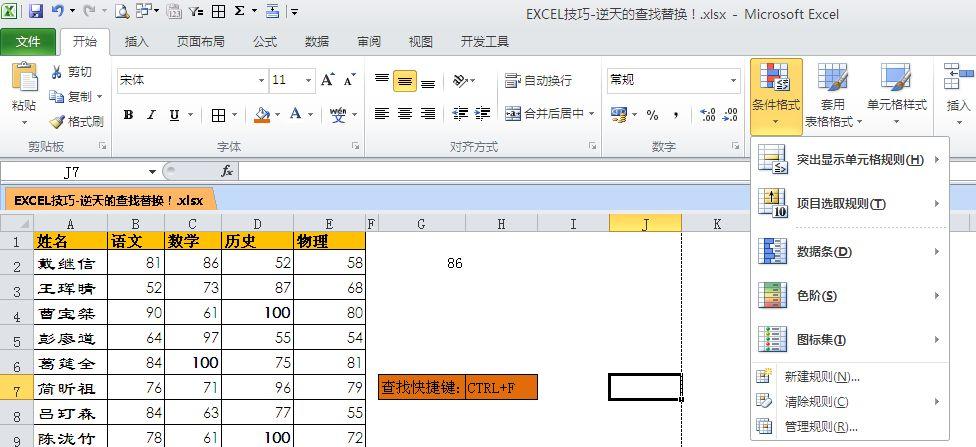Align text left
Viewport: 976px width, 447px height.
pyautogui.click(x=382, y=114)
